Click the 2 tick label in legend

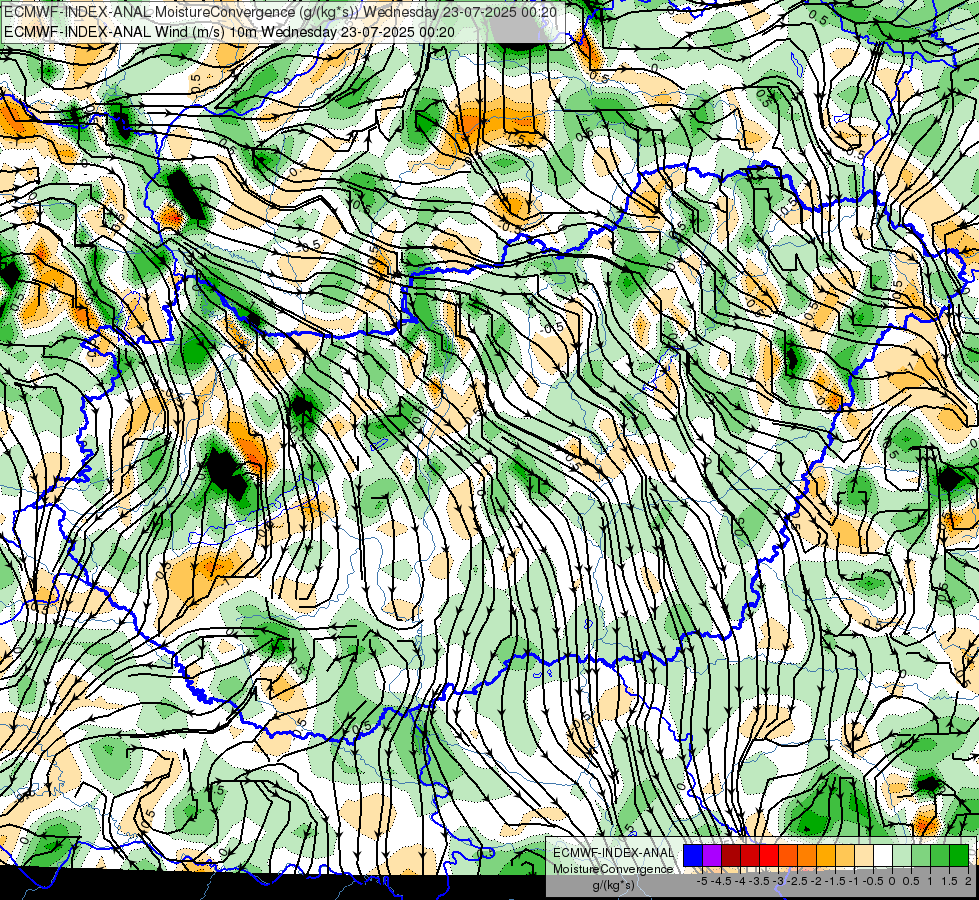pyautogui.click(x=968, y=881)
